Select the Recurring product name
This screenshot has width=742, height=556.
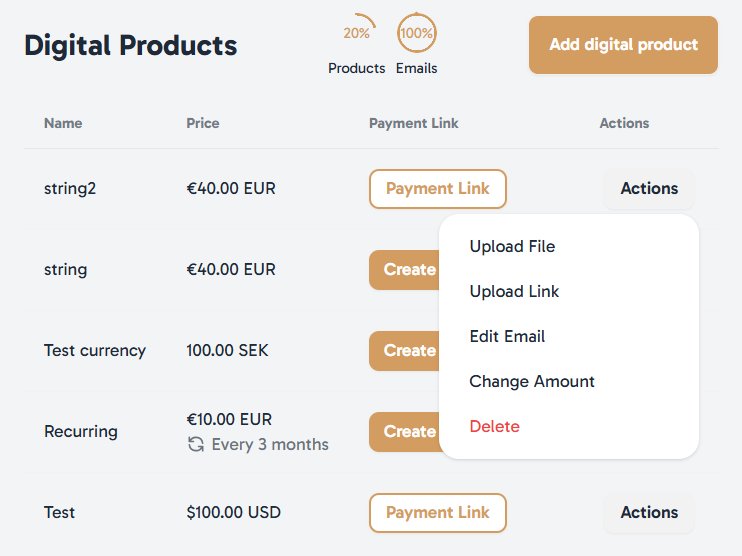(81, 432)
